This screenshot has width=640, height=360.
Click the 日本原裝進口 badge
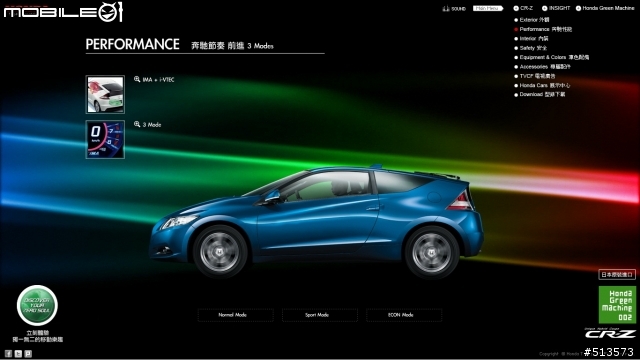click(617, 275)
